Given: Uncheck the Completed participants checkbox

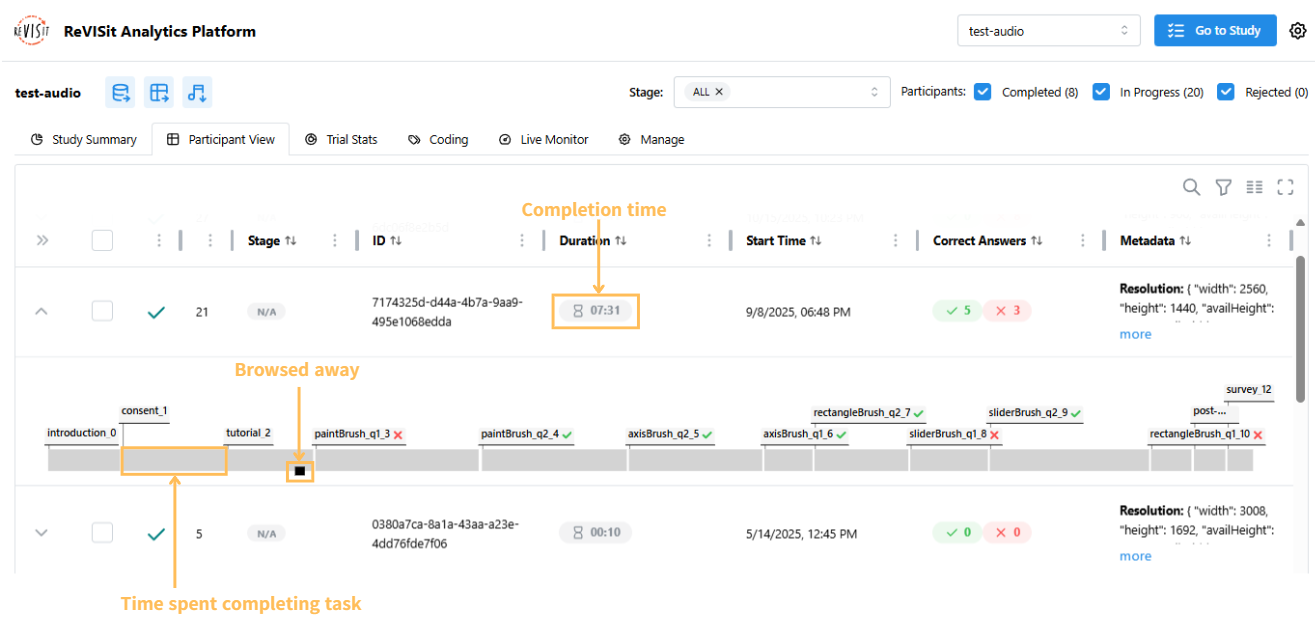Looking at the screenshot, I should click(x=983, y=92).
